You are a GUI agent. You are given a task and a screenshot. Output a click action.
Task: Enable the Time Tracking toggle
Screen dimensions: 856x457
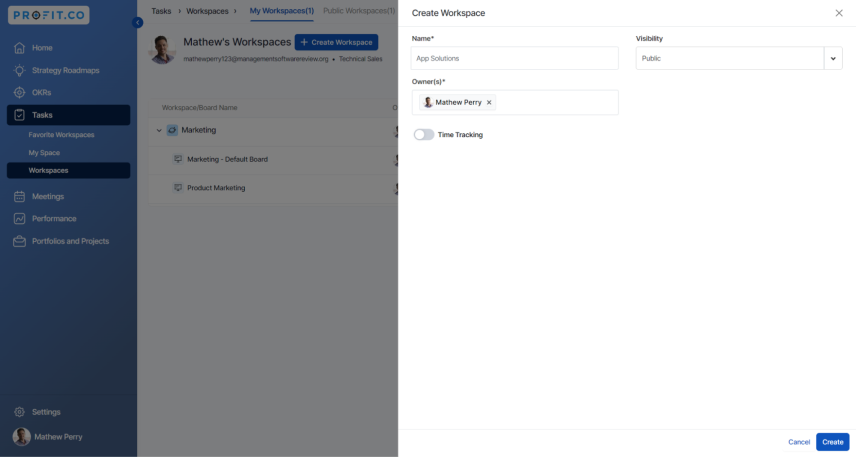(x=424, y=134)
